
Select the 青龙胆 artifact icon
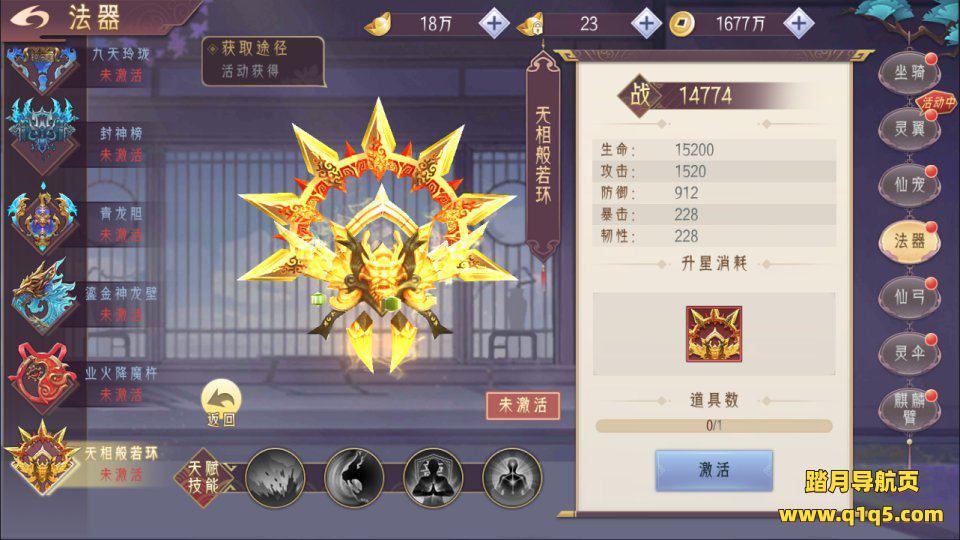pyautogui.click(x=42, y=217)
